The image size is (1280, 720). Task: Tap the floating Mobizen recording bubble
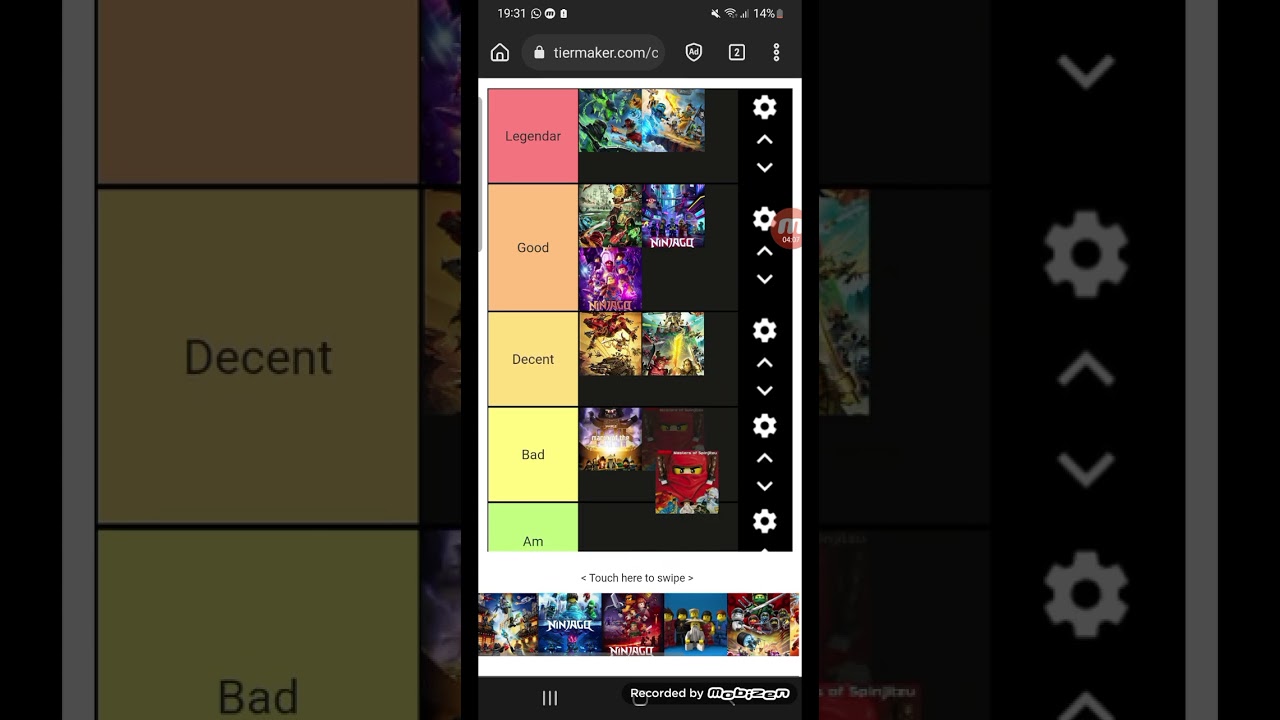(x=789, y=229)
